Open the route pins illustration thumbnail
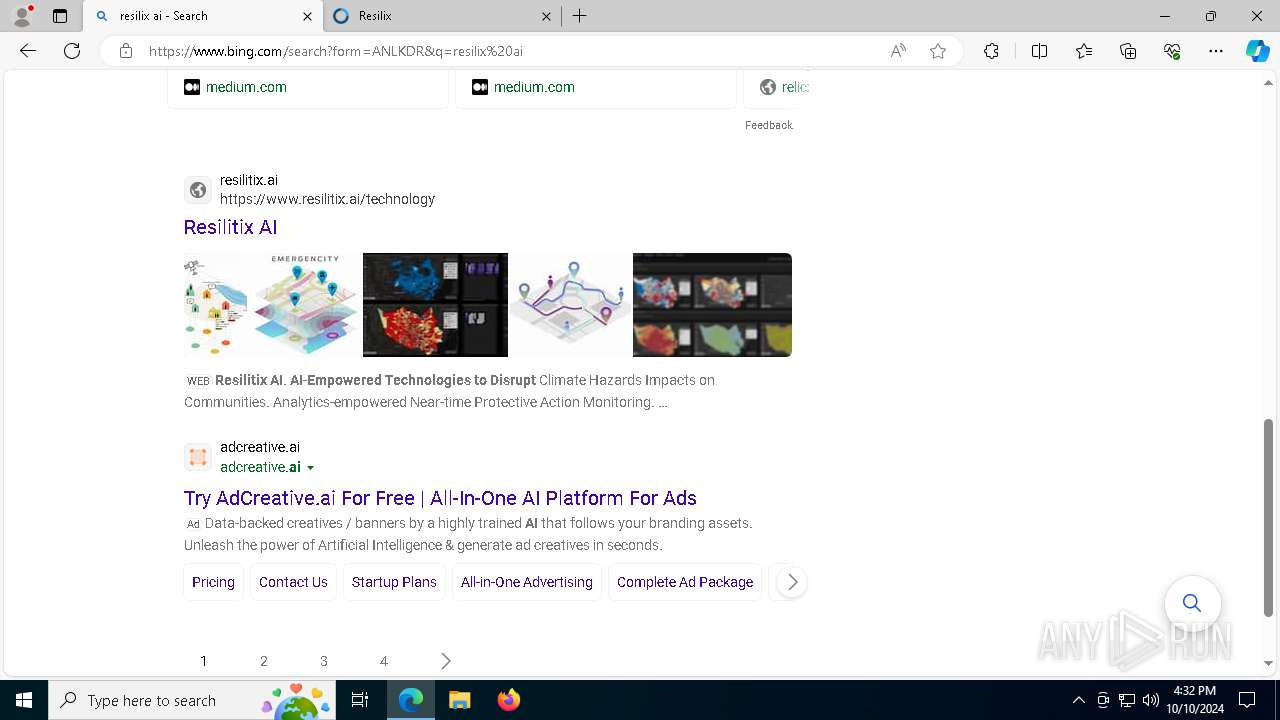This screenshot has height=720, width=1280. [570, 305]
